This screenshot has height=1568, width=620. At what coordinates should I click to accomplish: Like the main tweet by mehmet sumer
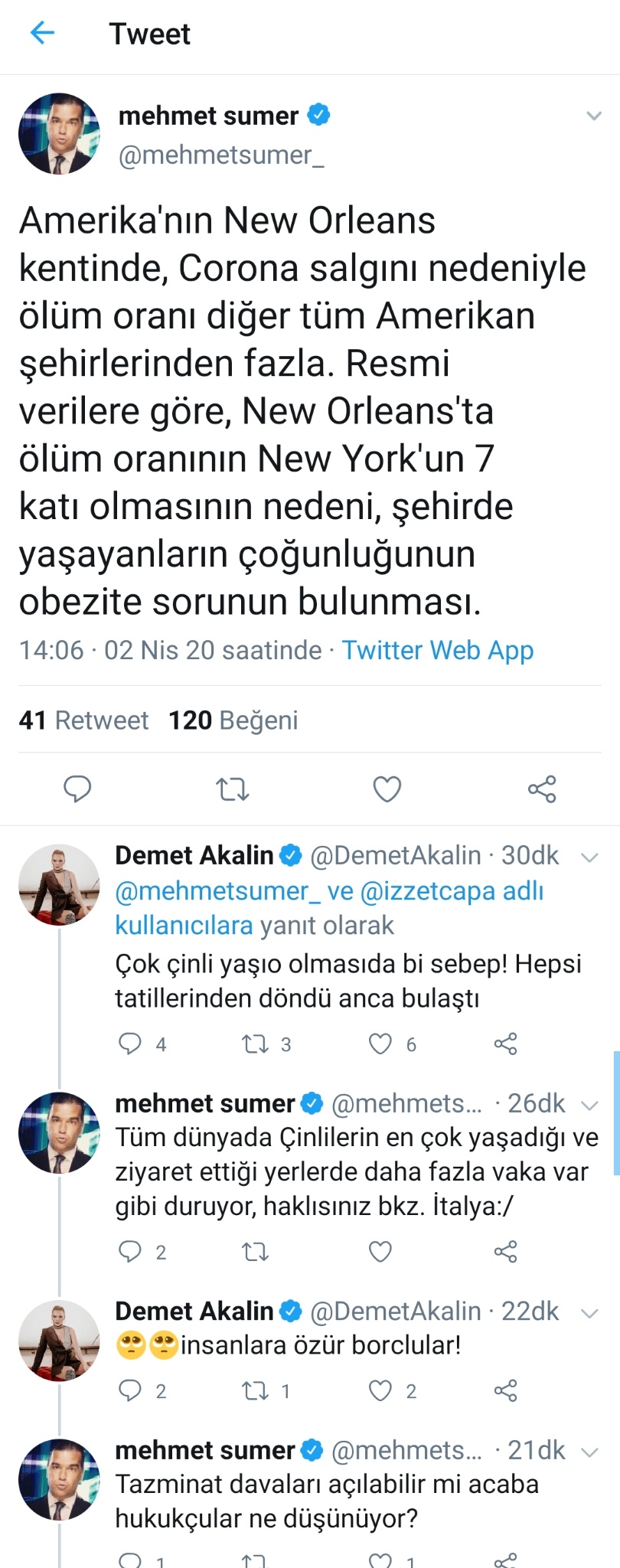pyautogui.click(x=387, y=789)
